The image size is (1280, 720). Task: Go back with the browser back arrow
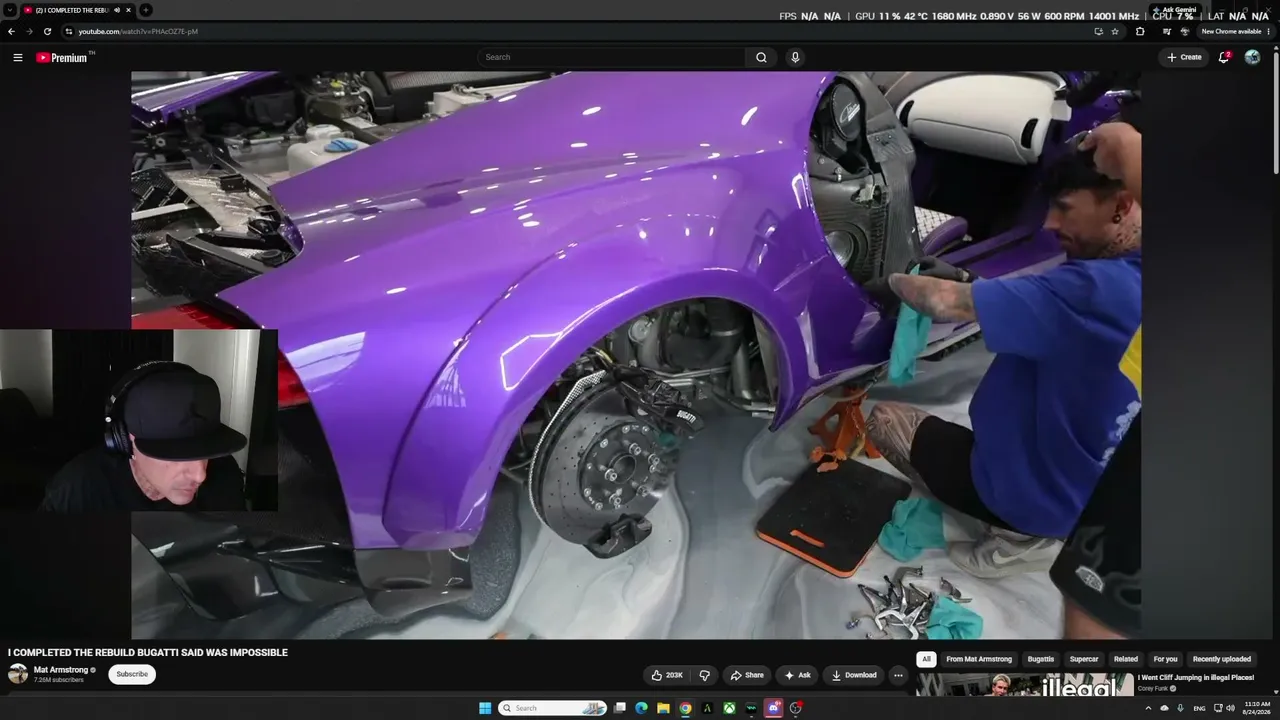[x=11, y=31]
